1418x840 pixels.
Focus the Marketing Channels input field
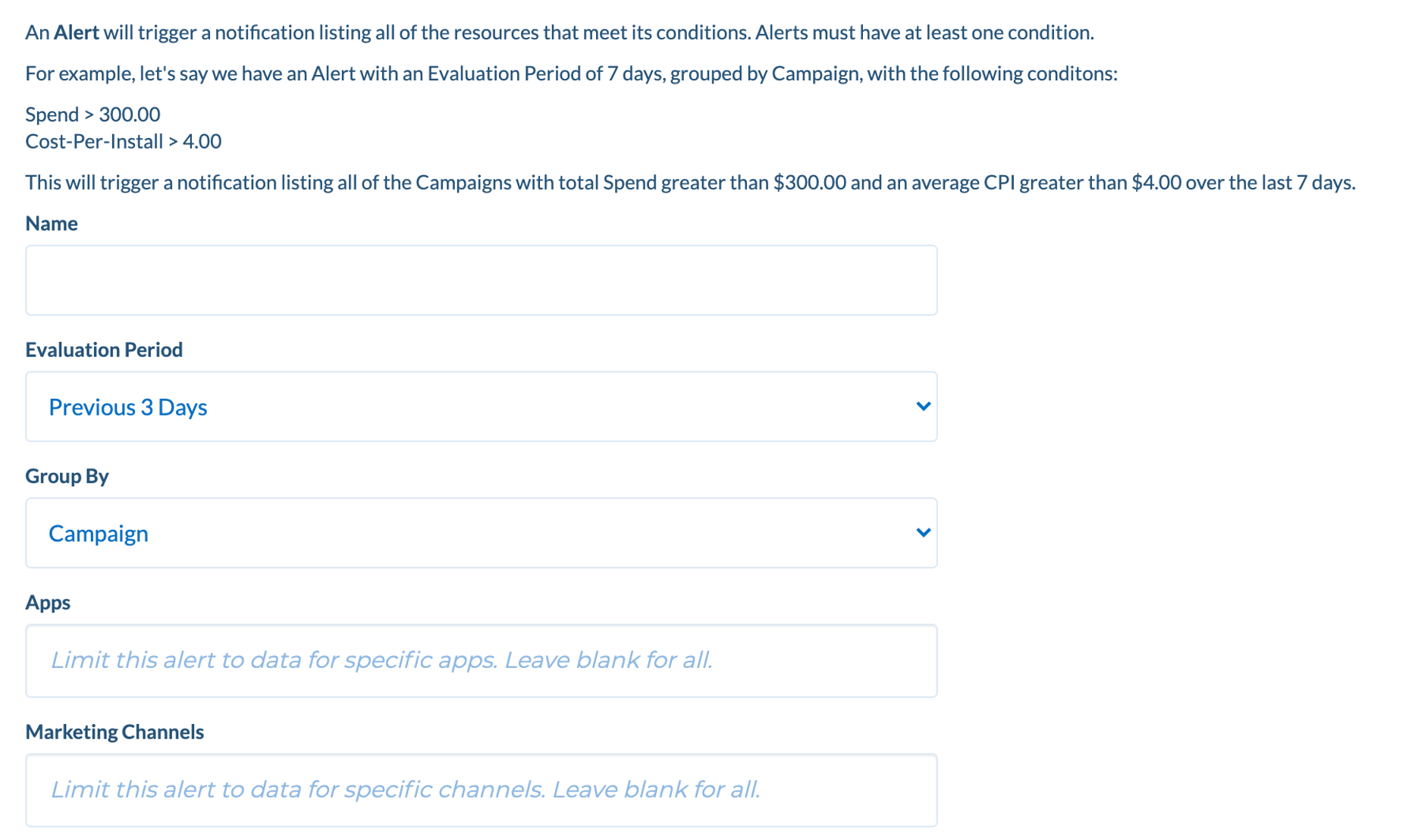482,790
